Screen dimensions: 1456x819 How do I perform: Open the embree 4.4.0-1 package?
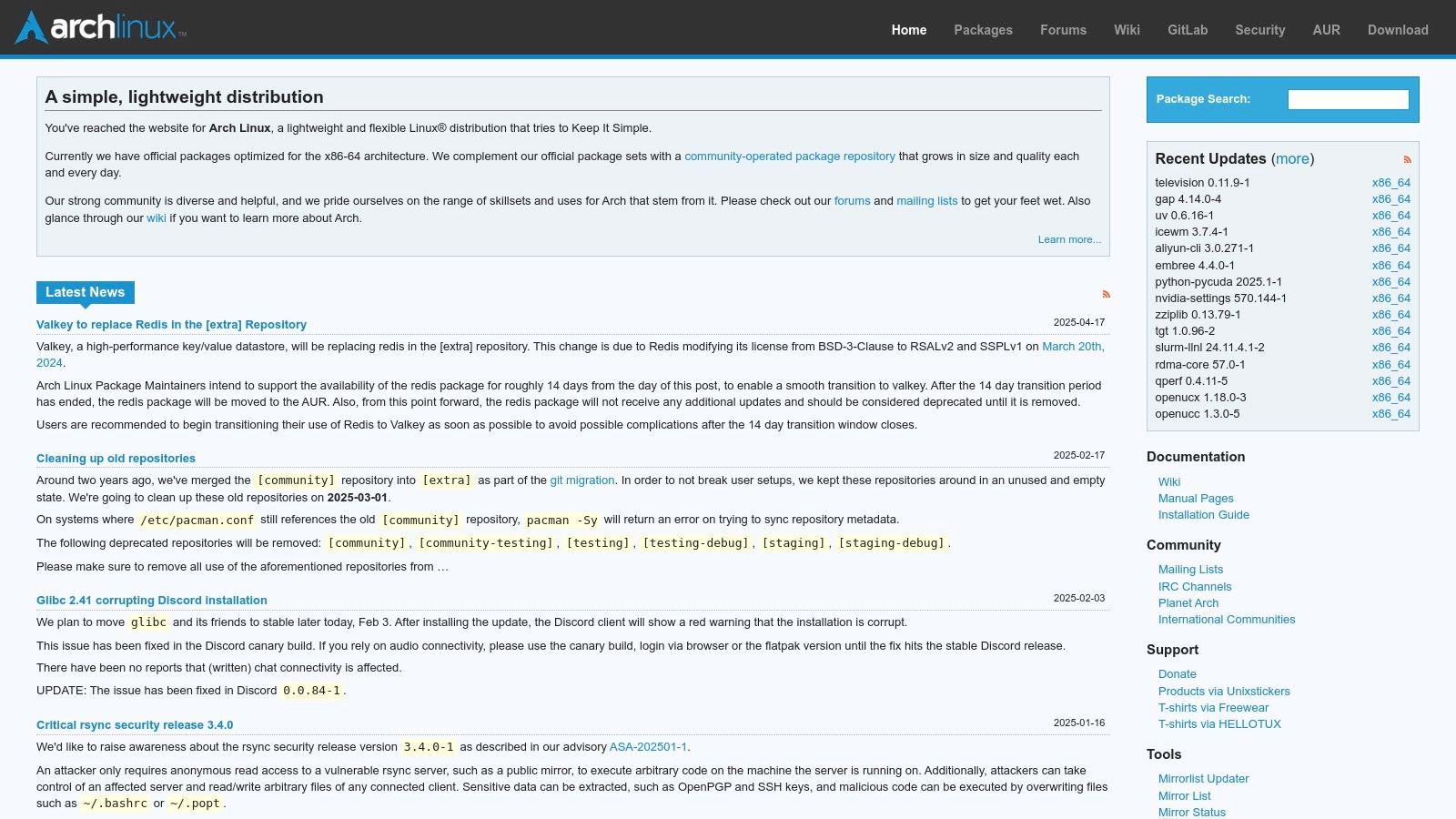1195,266
